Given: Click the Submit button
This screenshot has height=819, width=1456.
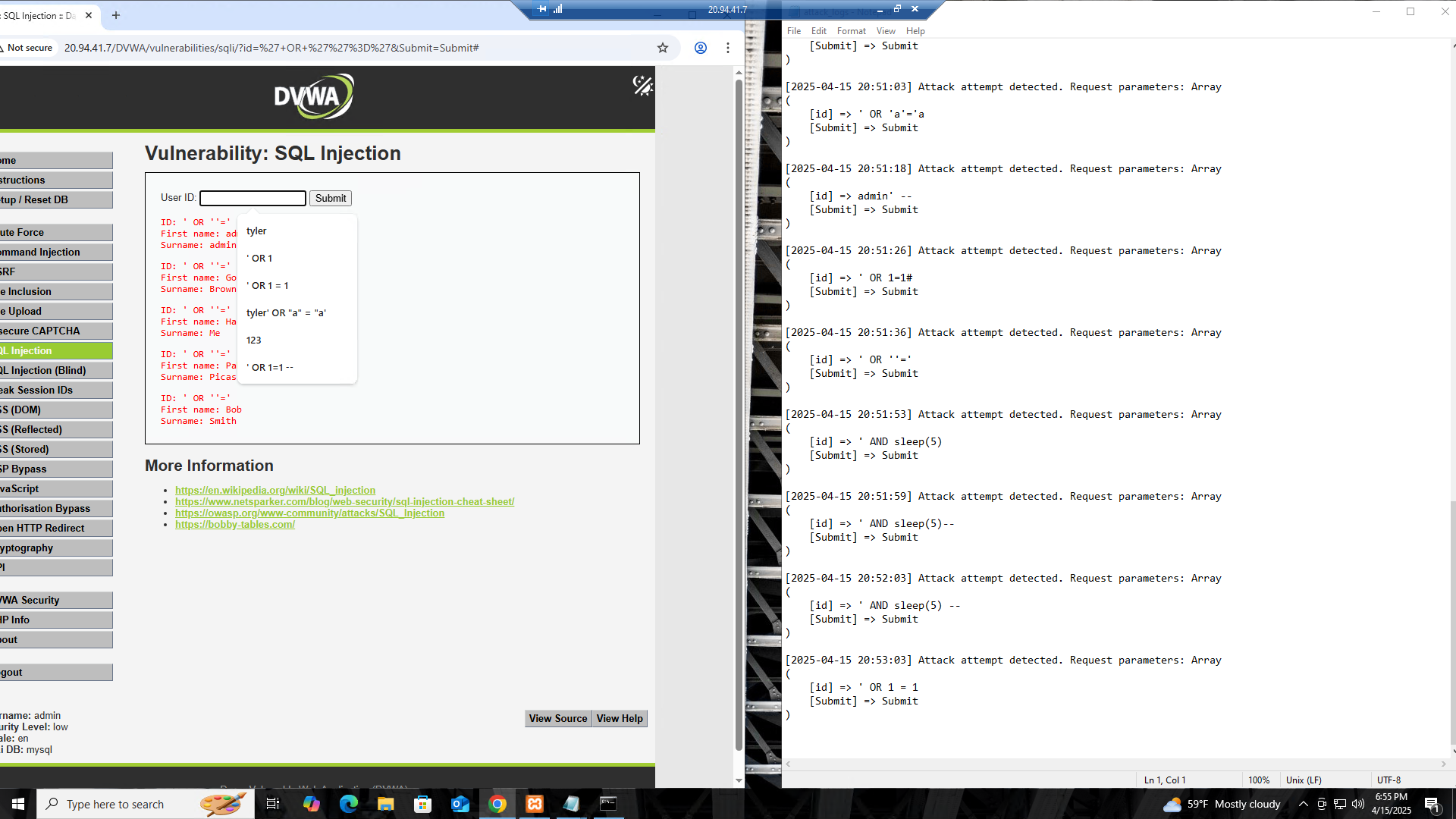Looking at the screenshot, I should tap(331, 198).
